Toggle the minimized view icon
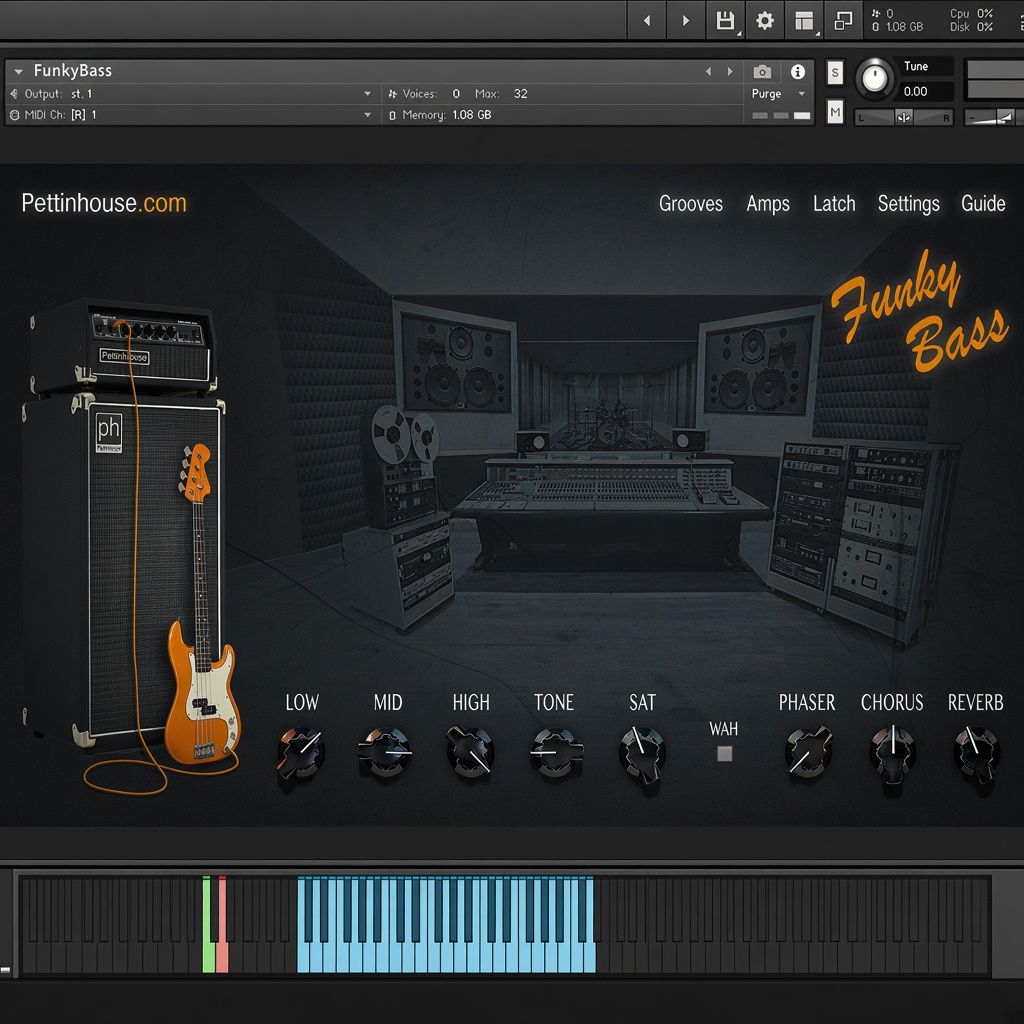Screen dimensions: 1024x1024 tap(843, 21)
